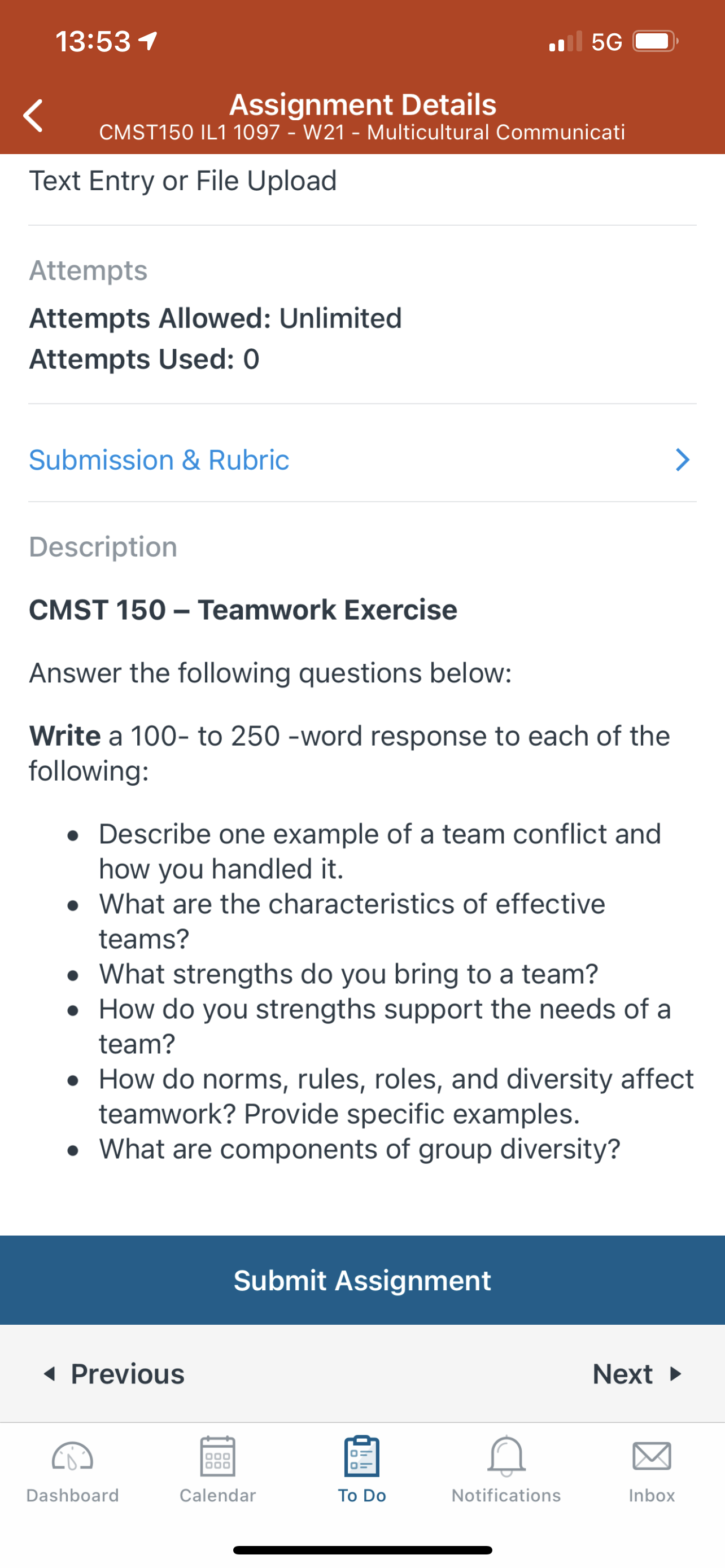
Task: Open the Notifications bell icon
Action: pyautogui.click(x=506, y=1456)
